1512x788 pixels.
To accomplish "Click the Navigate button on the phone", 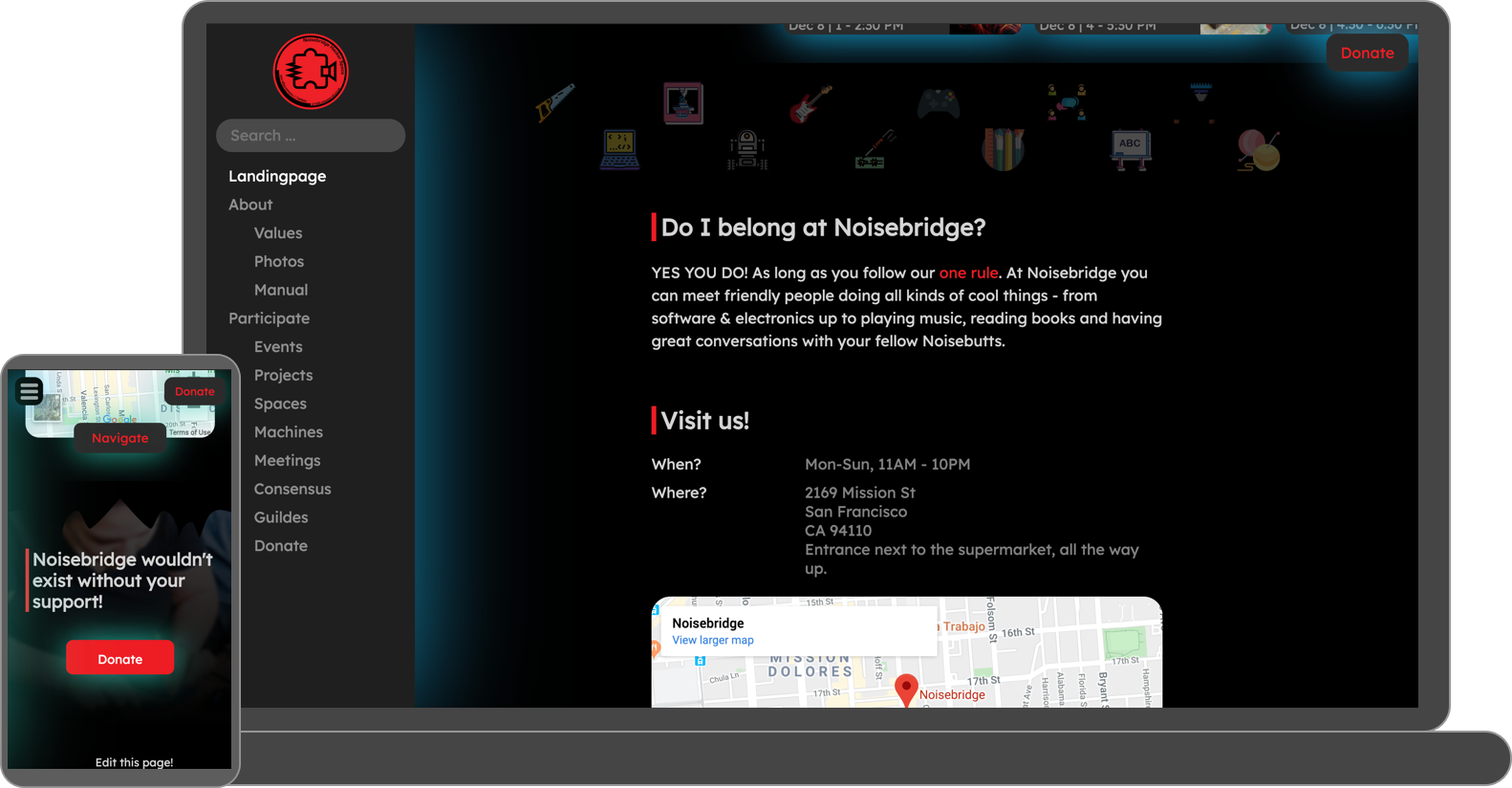I will 120,438.
